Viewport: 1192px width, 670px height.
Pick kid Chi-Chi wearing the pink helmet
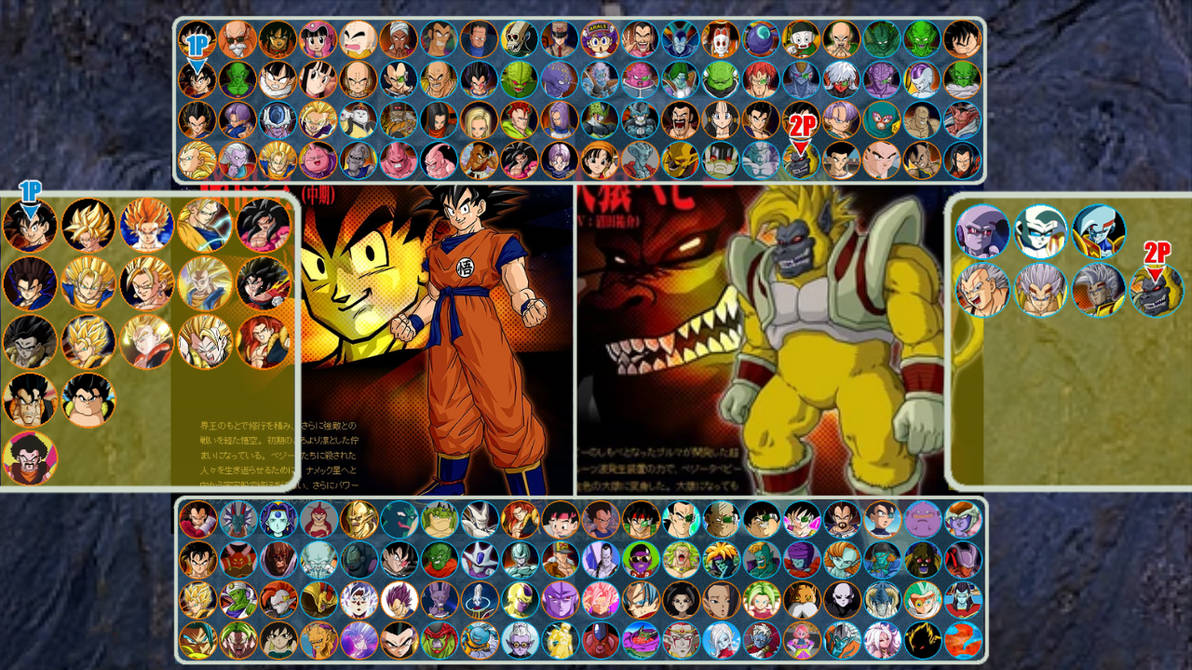click(318, 40)
